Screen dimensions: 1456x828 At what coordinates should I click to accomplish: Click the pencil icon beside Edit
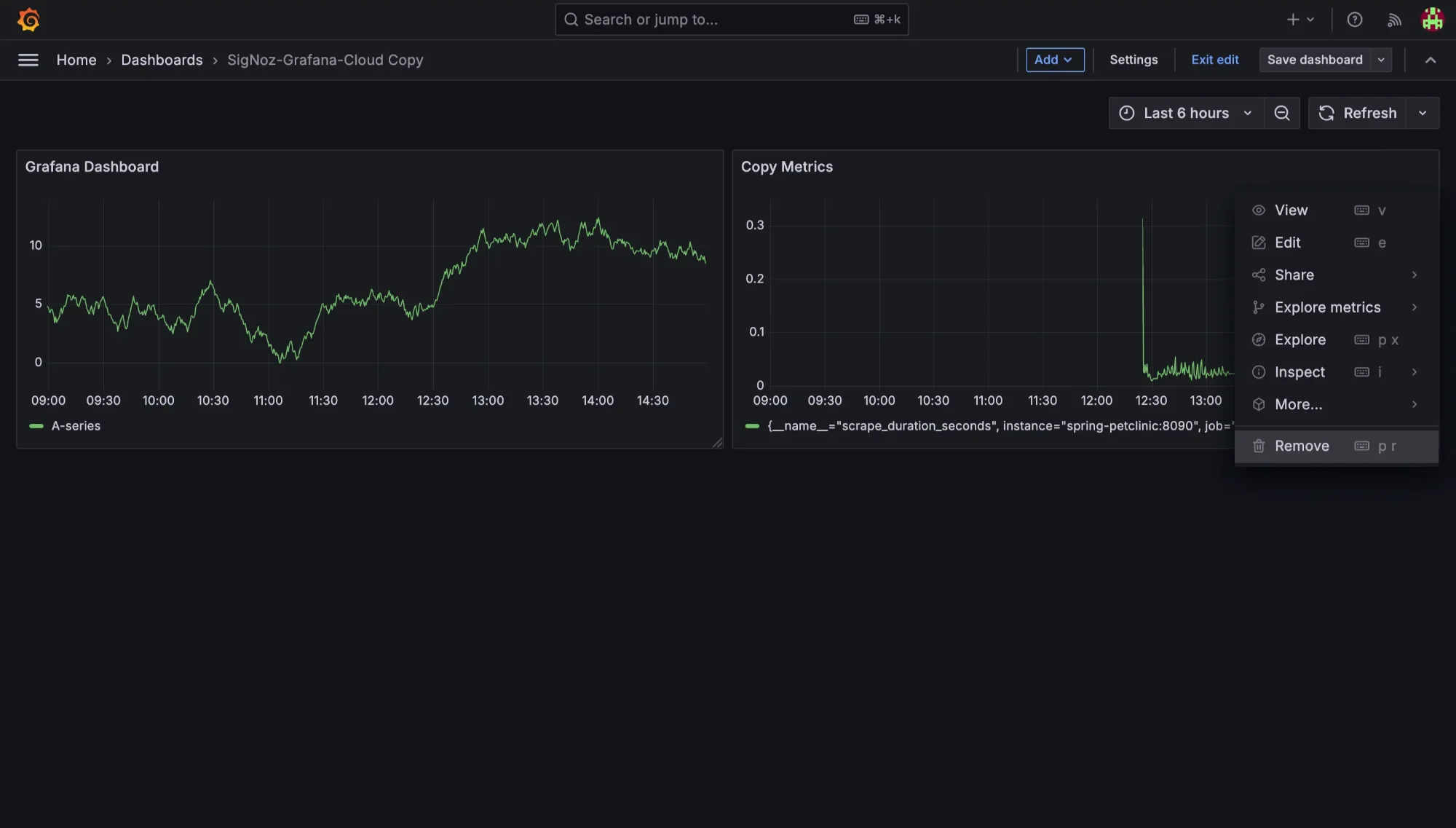click(1258, 243)
